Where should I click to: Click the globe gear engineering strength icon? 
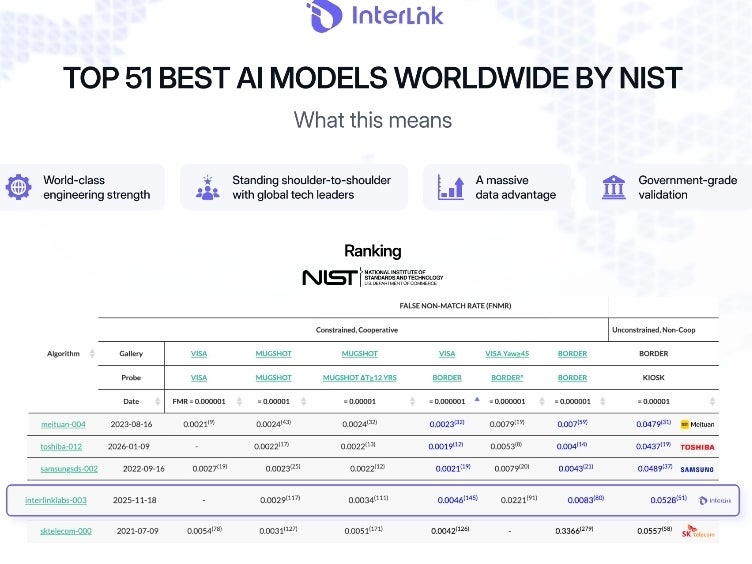point(19,187)
